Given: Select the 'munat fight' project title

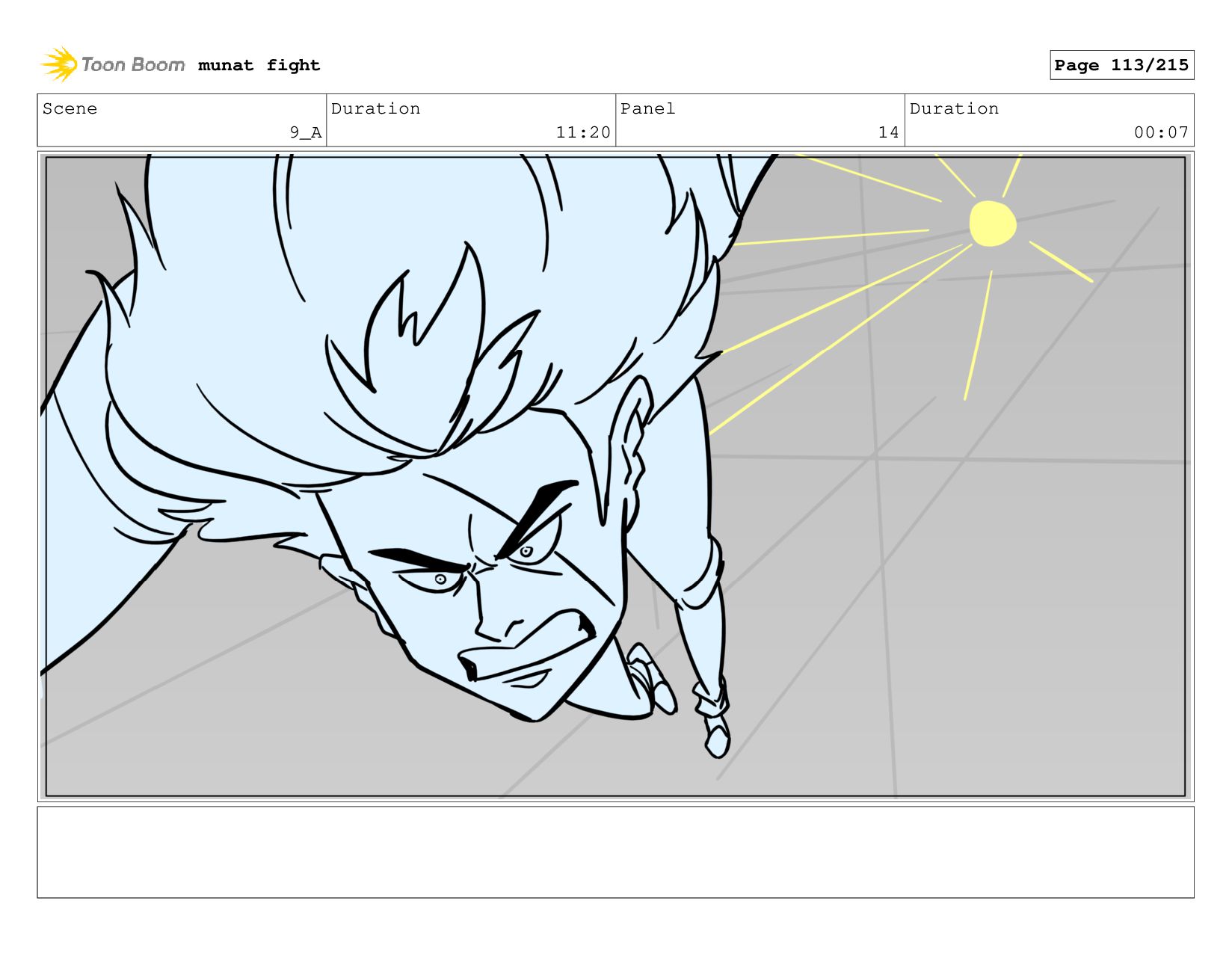Looking at the screenshot, I should coord(259,65).
